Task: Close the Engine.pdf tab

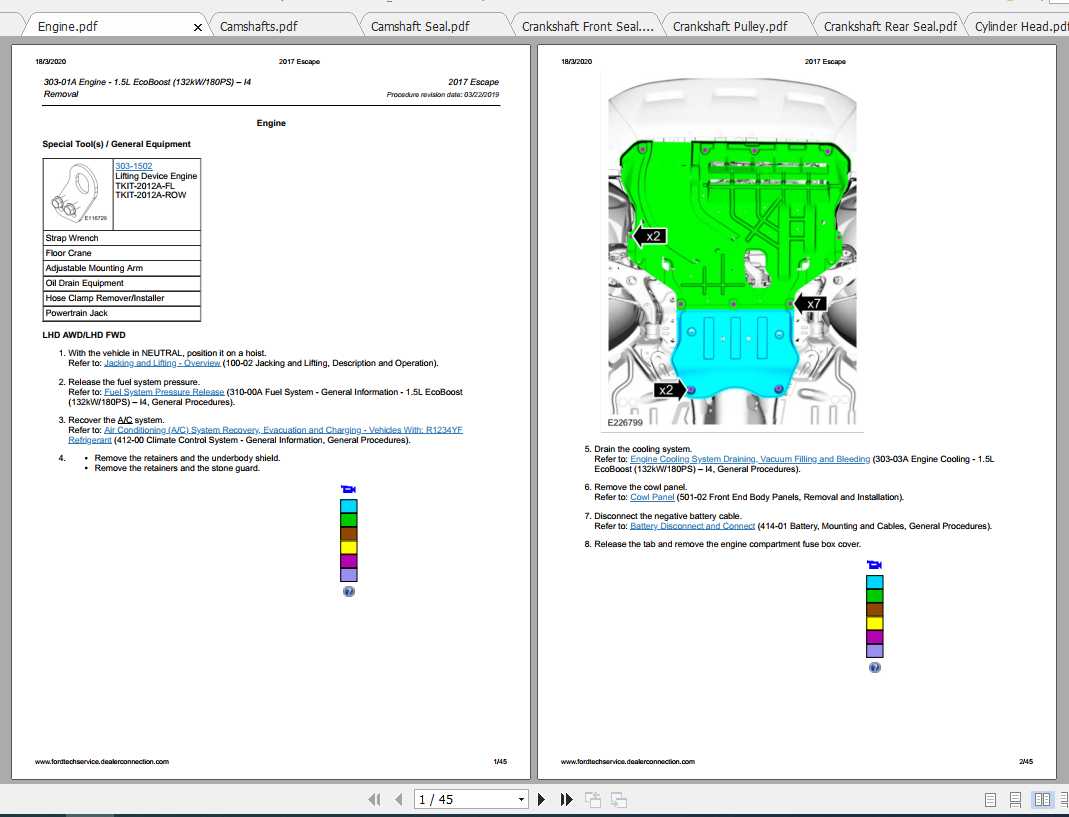Action: point(198,27)
